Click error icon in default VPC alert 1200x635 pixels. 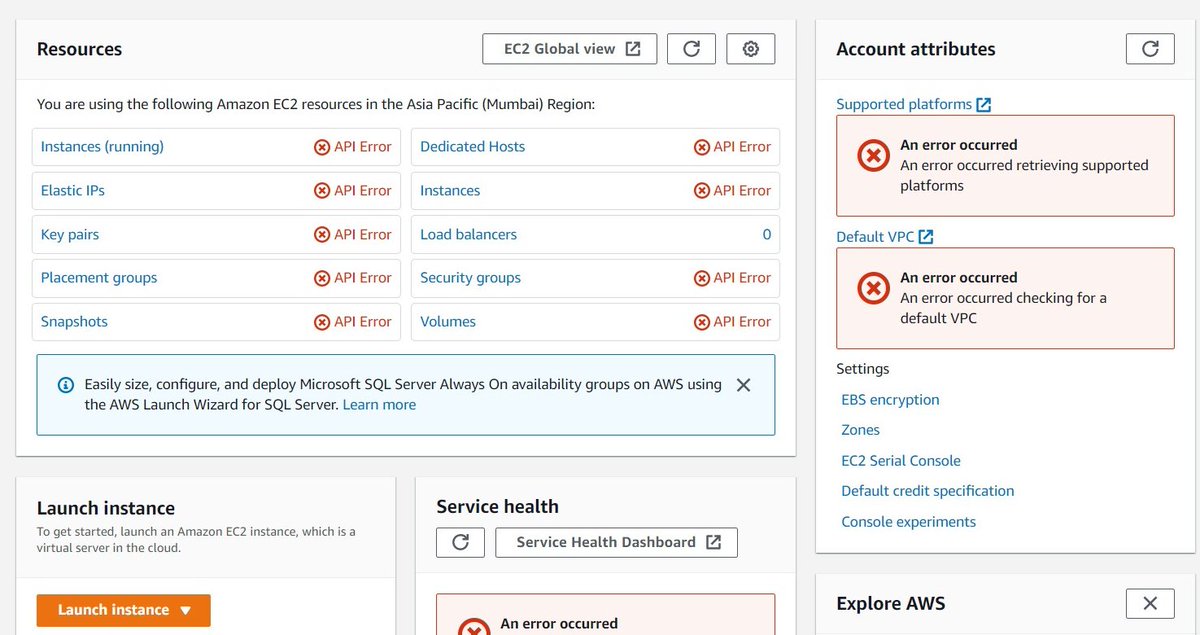click(x=873, y=288)
